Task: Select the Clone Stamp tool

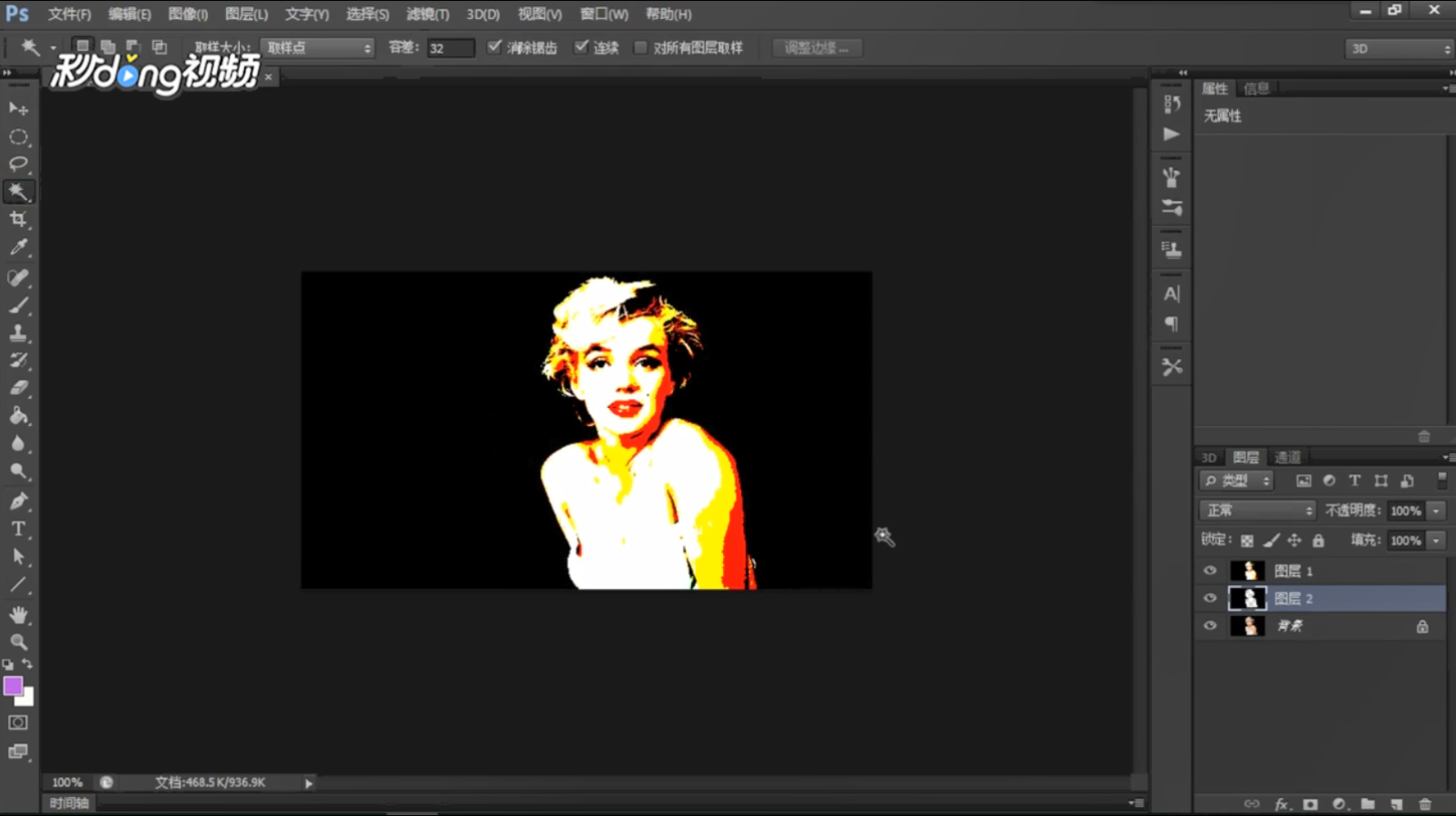Action: 18,333
